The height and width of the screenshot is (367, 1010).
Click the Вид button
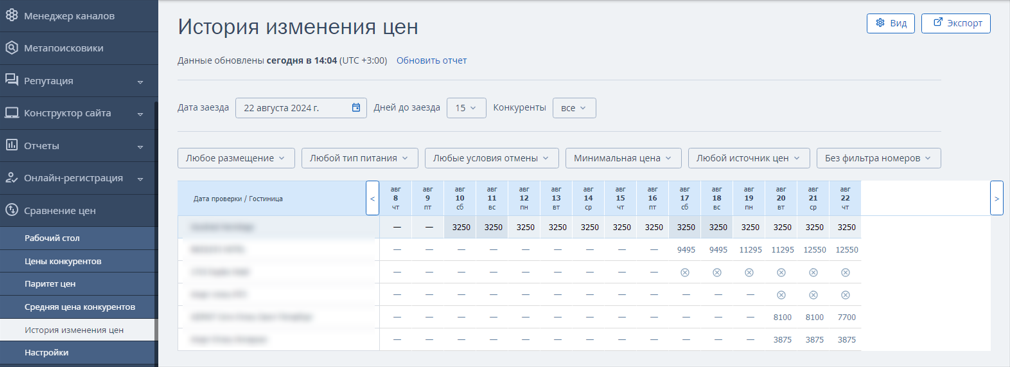click(890, 23)
